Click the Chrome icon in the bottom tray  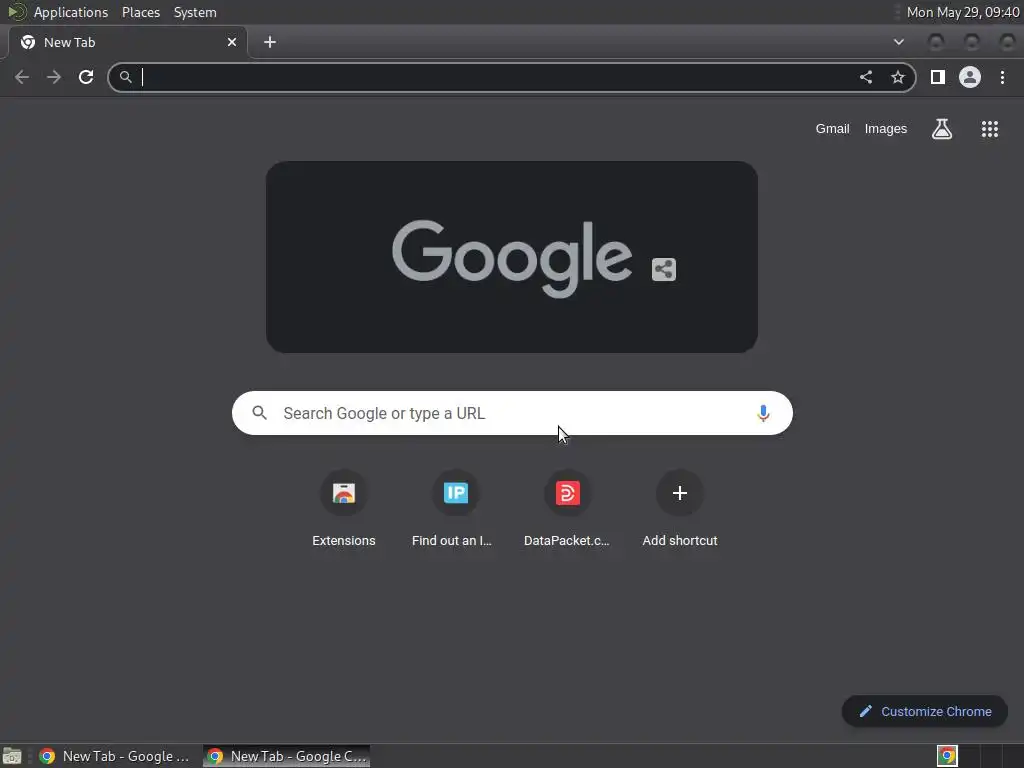pyautogui.click(x=947, y=756)
